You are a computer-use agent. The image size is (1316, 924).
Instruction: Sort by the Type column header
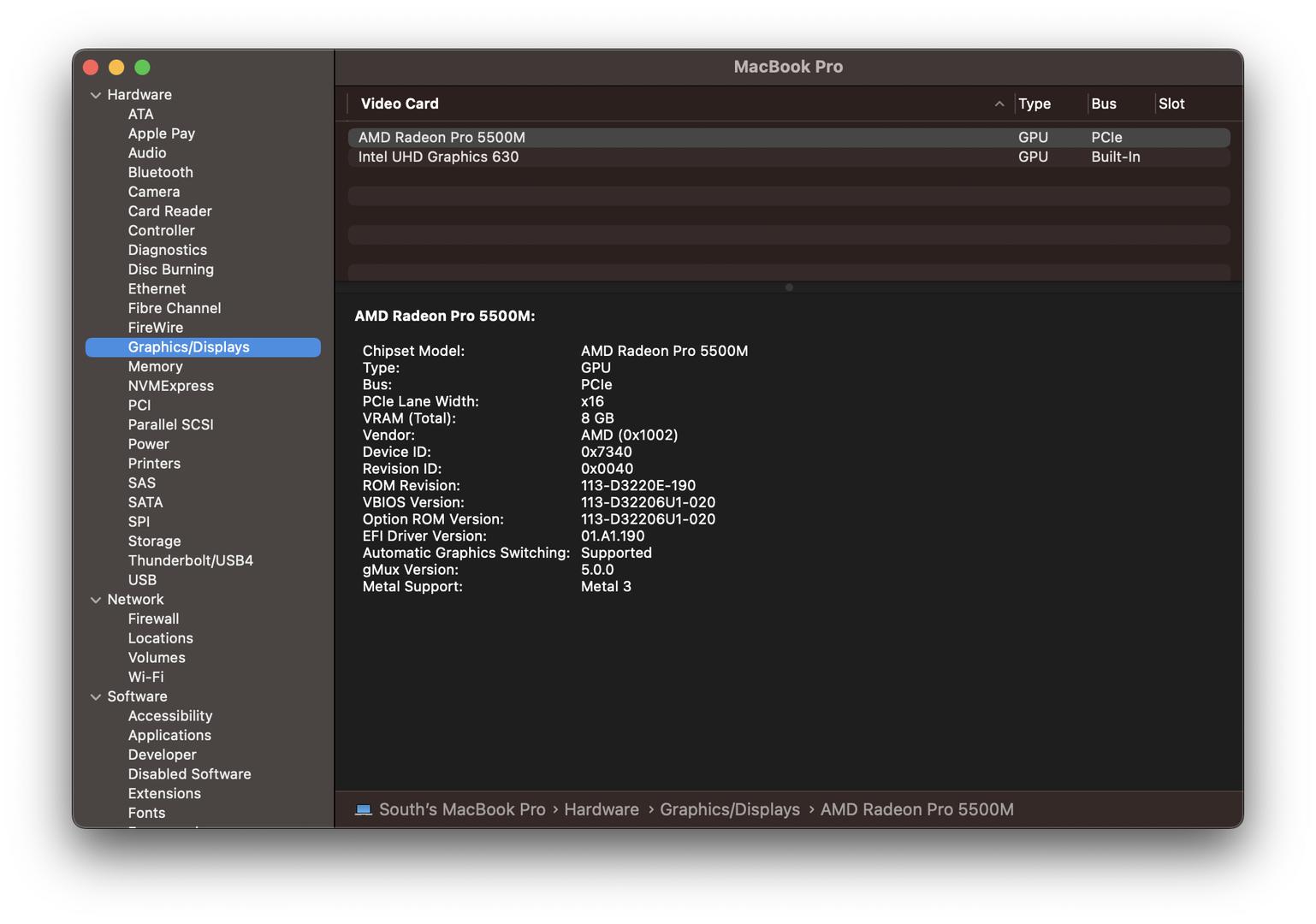[x=1034, y=104]
